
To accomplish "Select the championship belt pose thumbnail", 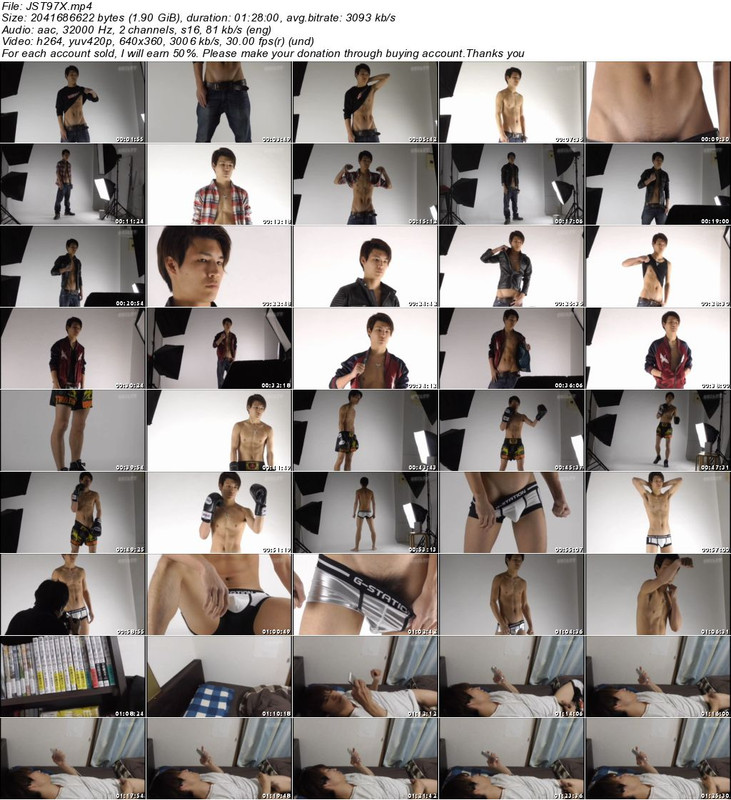I will [x=219, y=430].
